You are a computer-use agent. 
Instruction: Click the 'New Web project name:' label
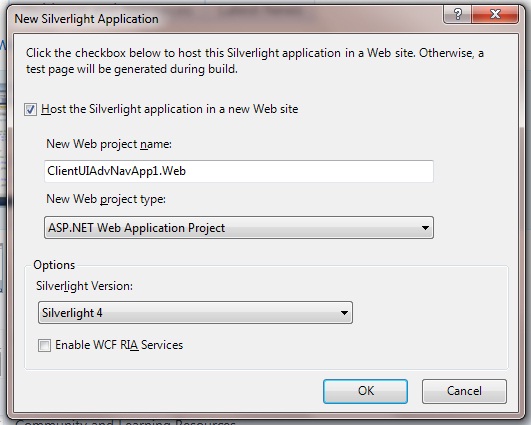(x=109, y=144)
